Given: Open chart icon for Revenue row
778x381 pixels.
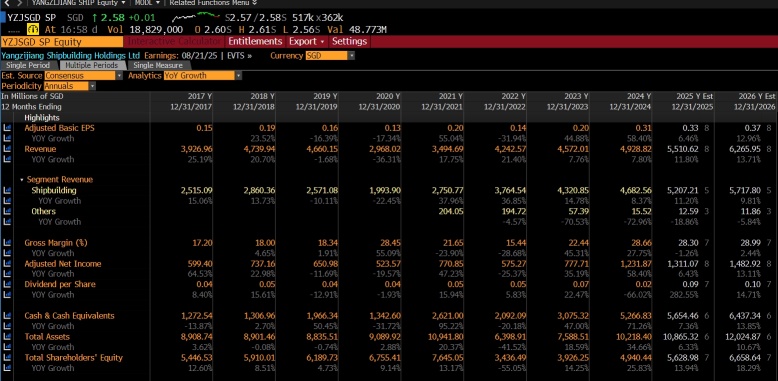Looking at the screenshot, I should coord(7,149).
